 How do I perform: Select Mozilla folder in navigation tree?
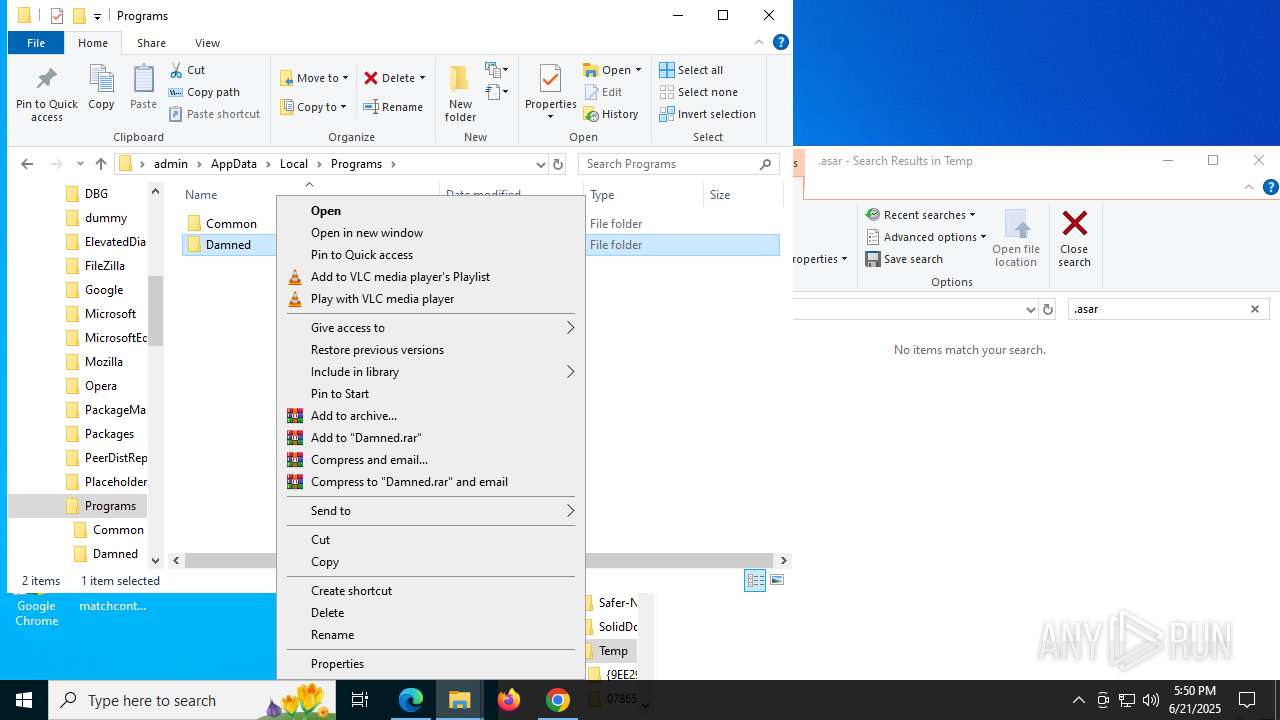pos(104,362)
